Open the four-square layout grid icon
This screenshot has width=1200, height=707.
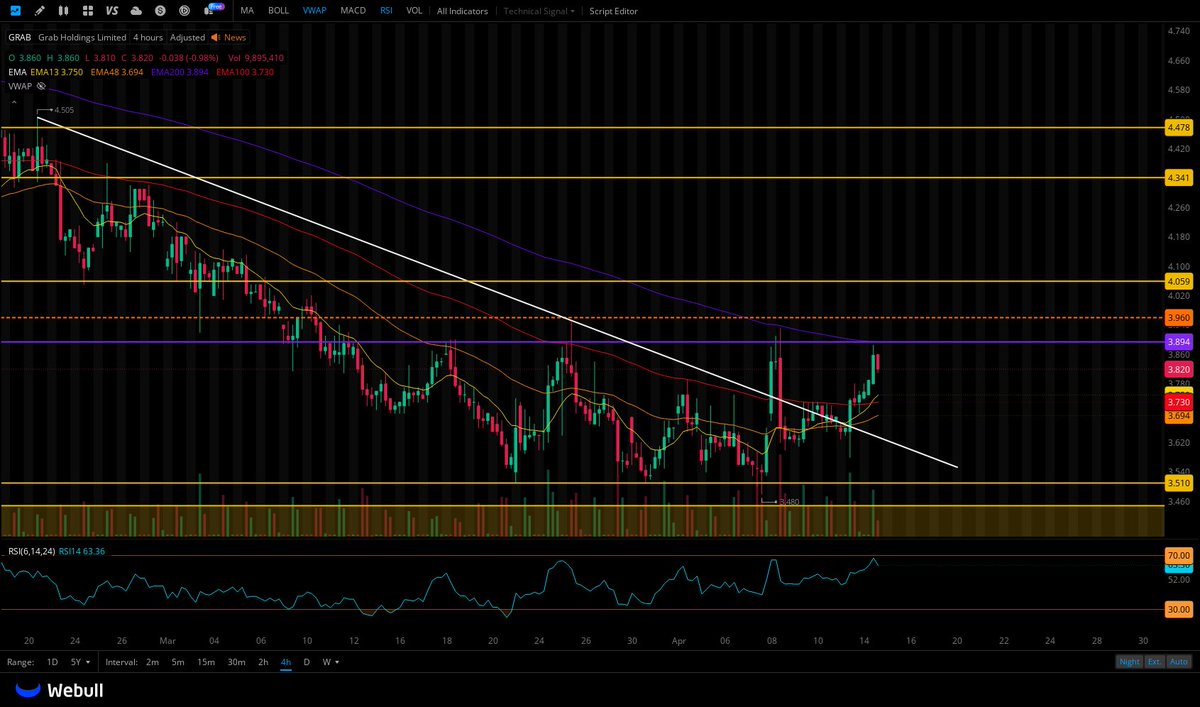pyautogui.click(x=87, y=10)
